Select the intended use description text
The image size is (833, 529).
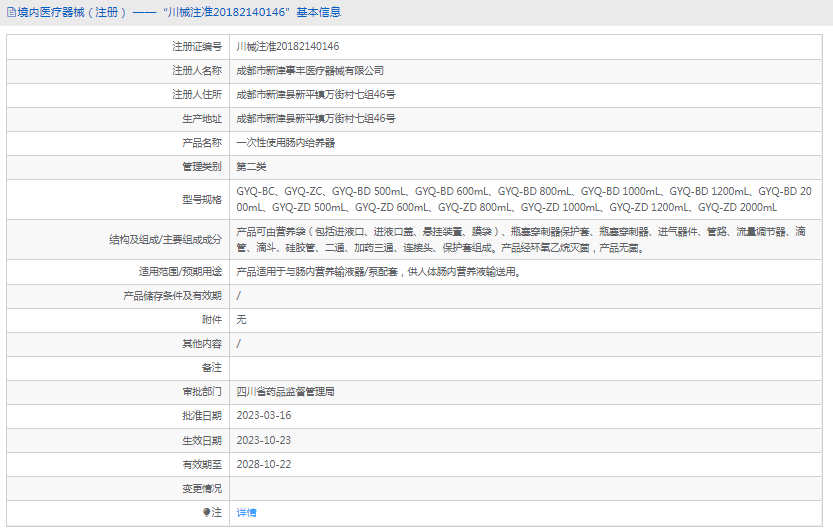click(x=379, y=272)
